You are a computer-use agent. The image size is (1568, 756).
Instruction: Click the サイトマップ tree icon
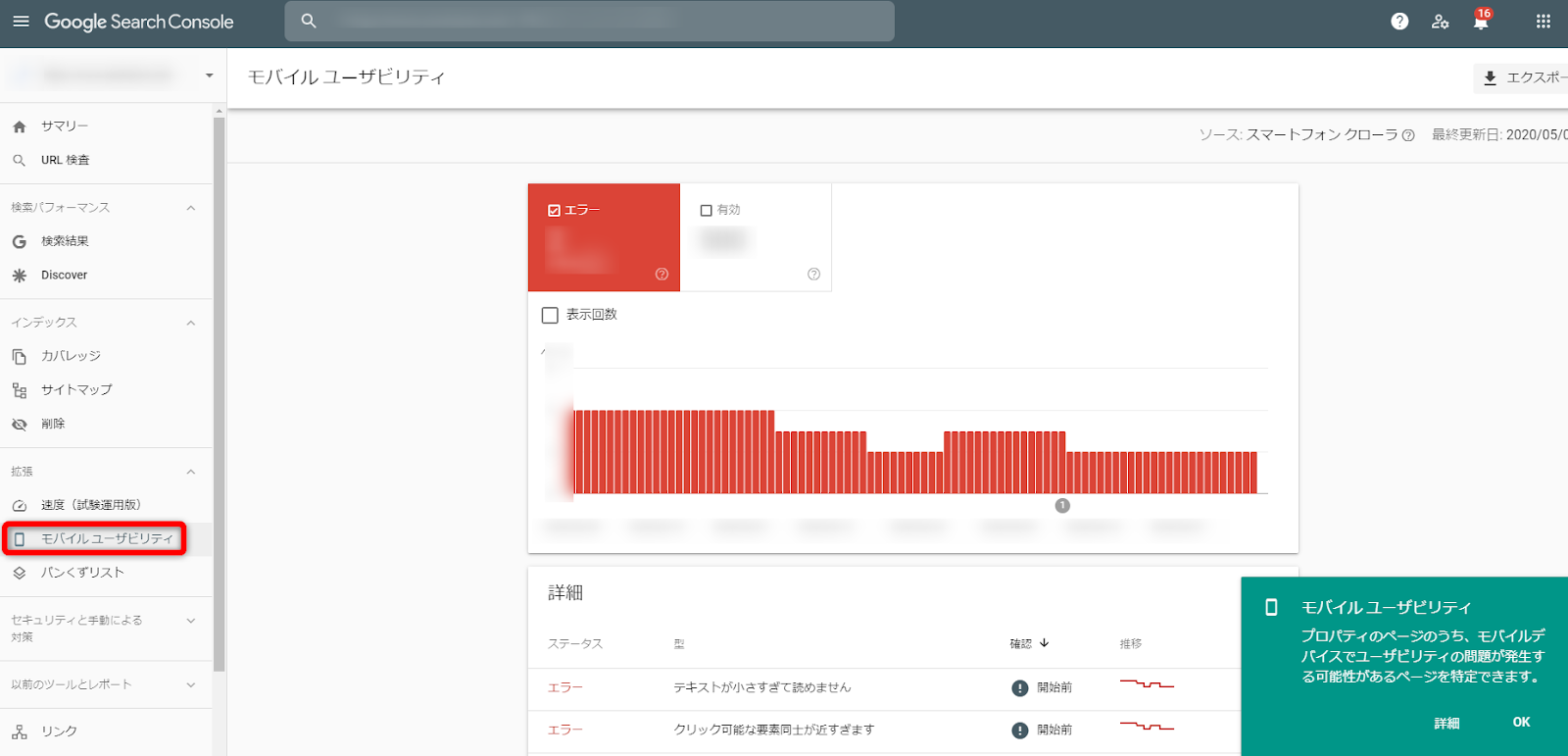pyautogui.click(x=20, y=390)
